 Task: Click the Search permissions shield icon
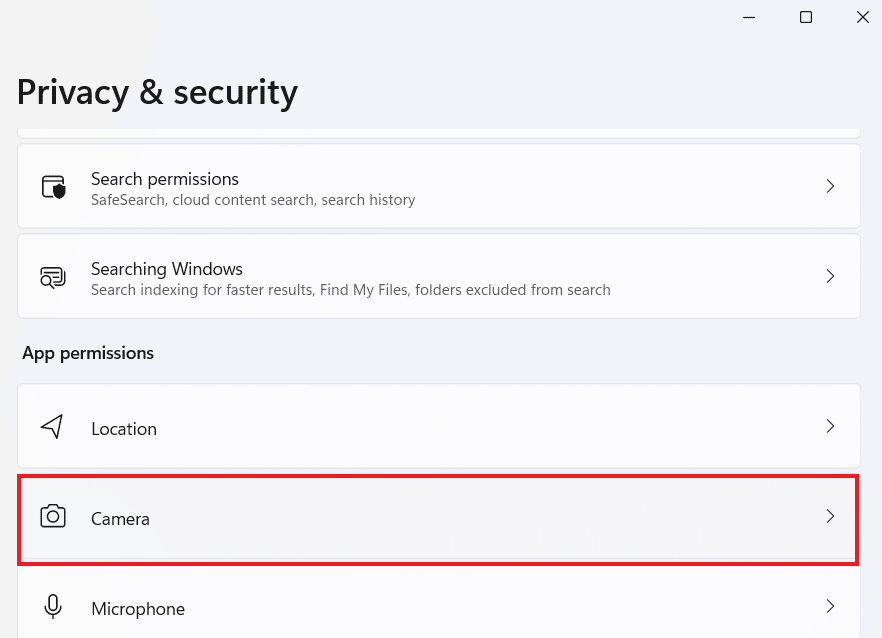(x=53, y=187)
